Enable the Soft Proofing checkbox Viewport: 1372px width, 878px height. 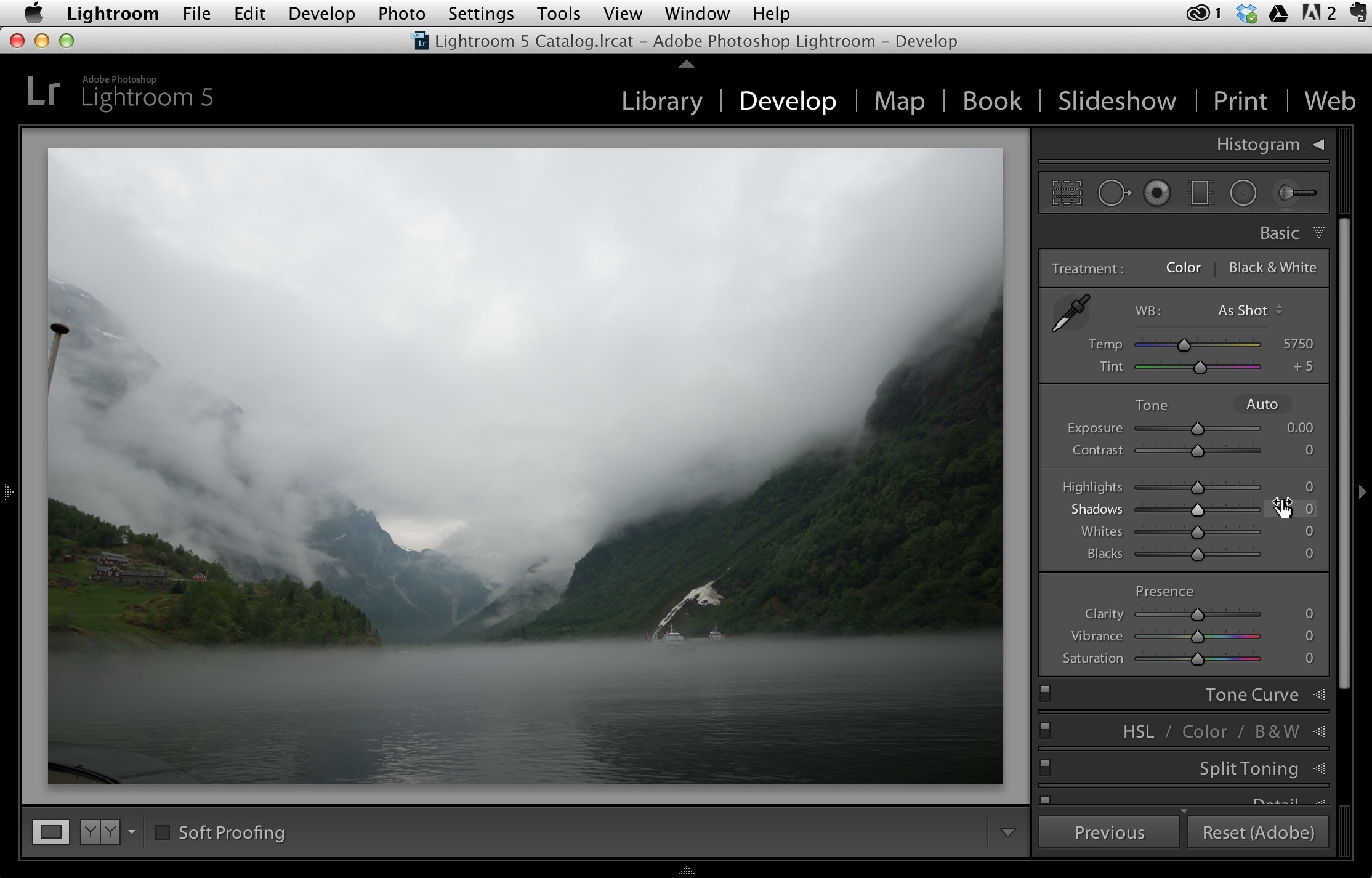click(163, 832)
